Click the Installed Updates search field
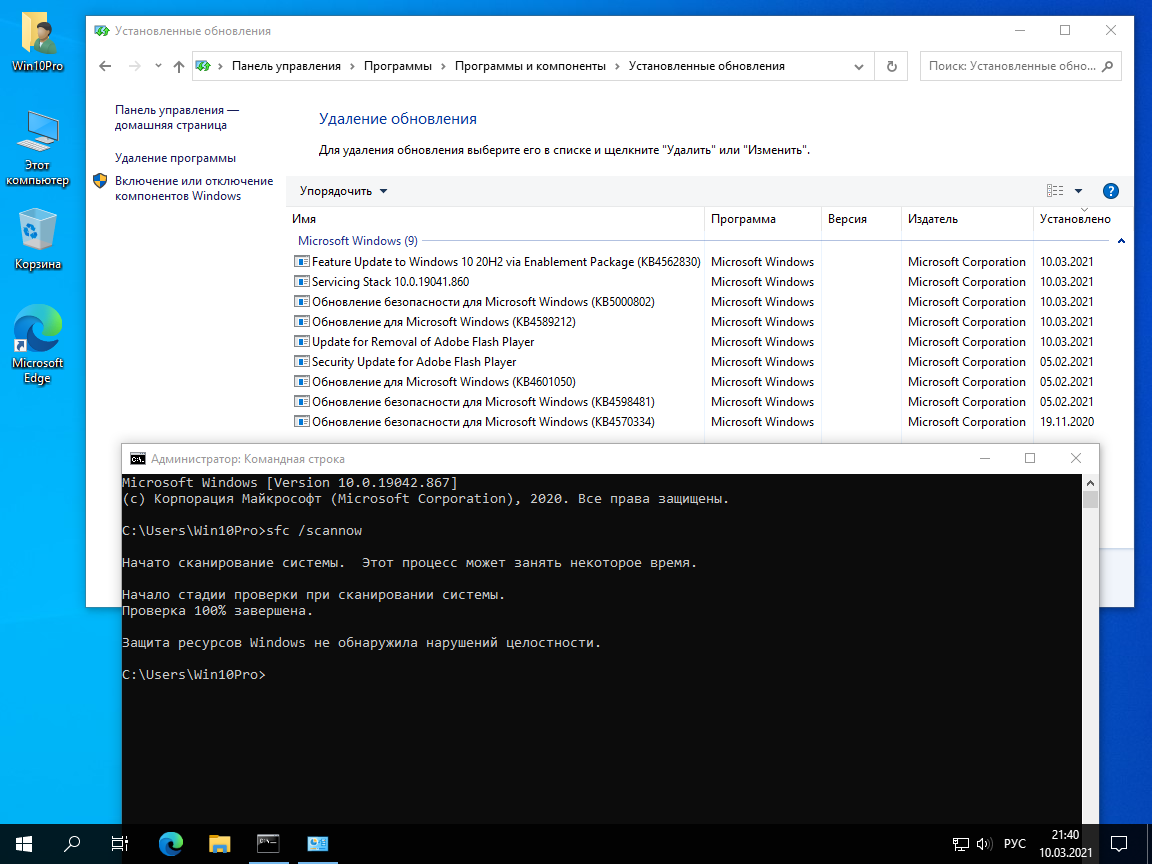The image size is (1152, 864). coord(1010,66)
